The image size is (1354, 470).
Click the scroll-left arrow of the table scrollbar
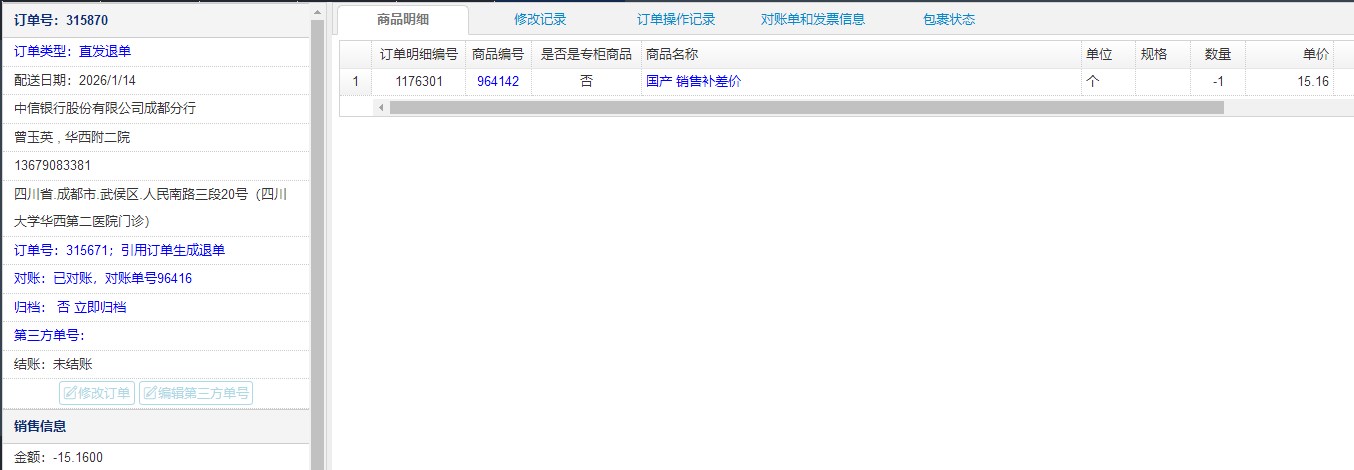[380, 107]
